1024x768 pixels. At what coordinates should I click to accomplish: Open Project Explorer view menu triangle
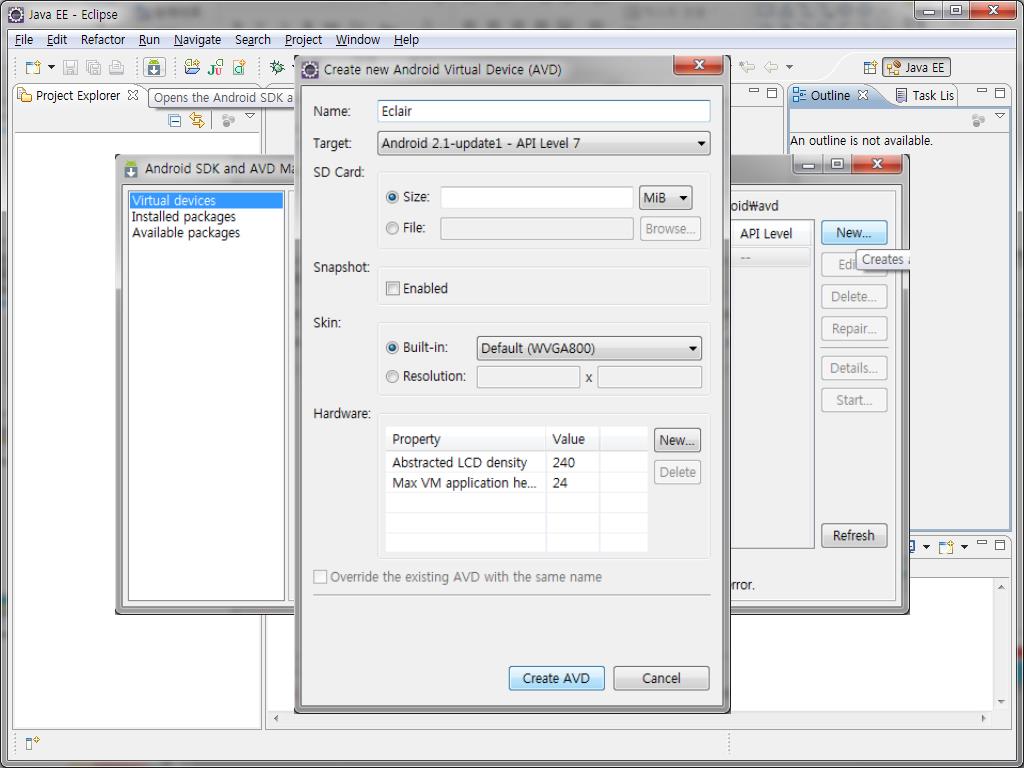point(249,116)
